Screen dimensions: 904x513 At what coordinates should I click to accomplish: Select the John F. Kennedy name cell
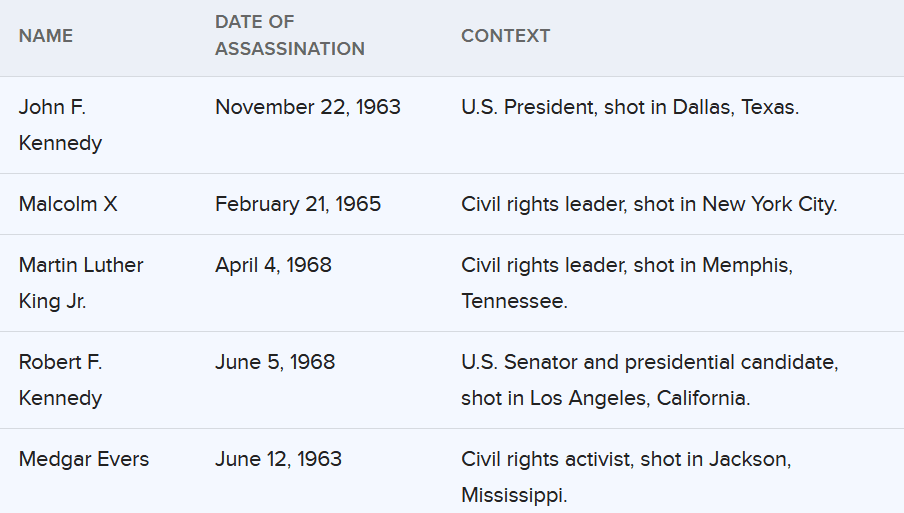60,125
